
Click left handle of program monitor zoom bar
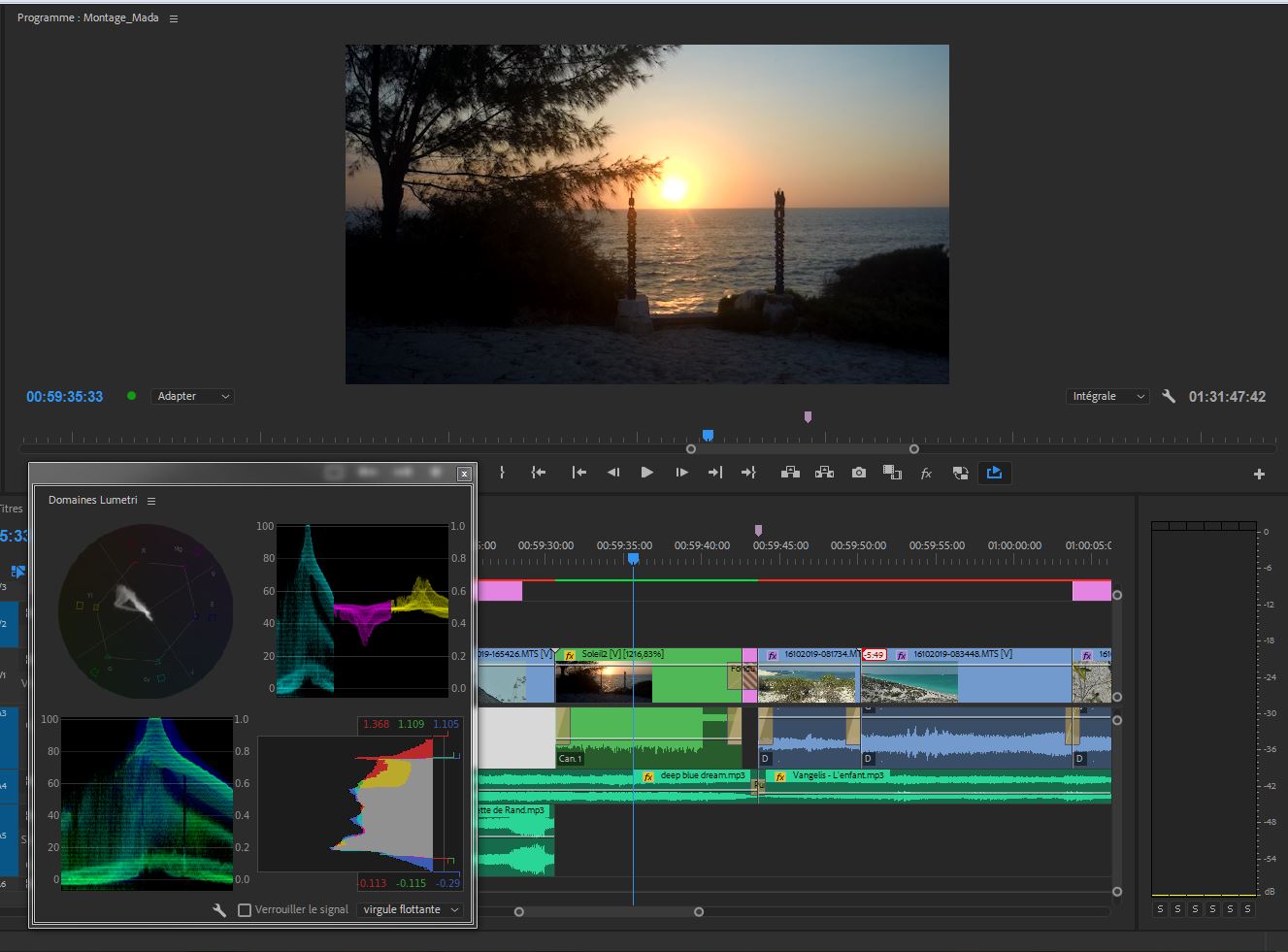[691, 449]
